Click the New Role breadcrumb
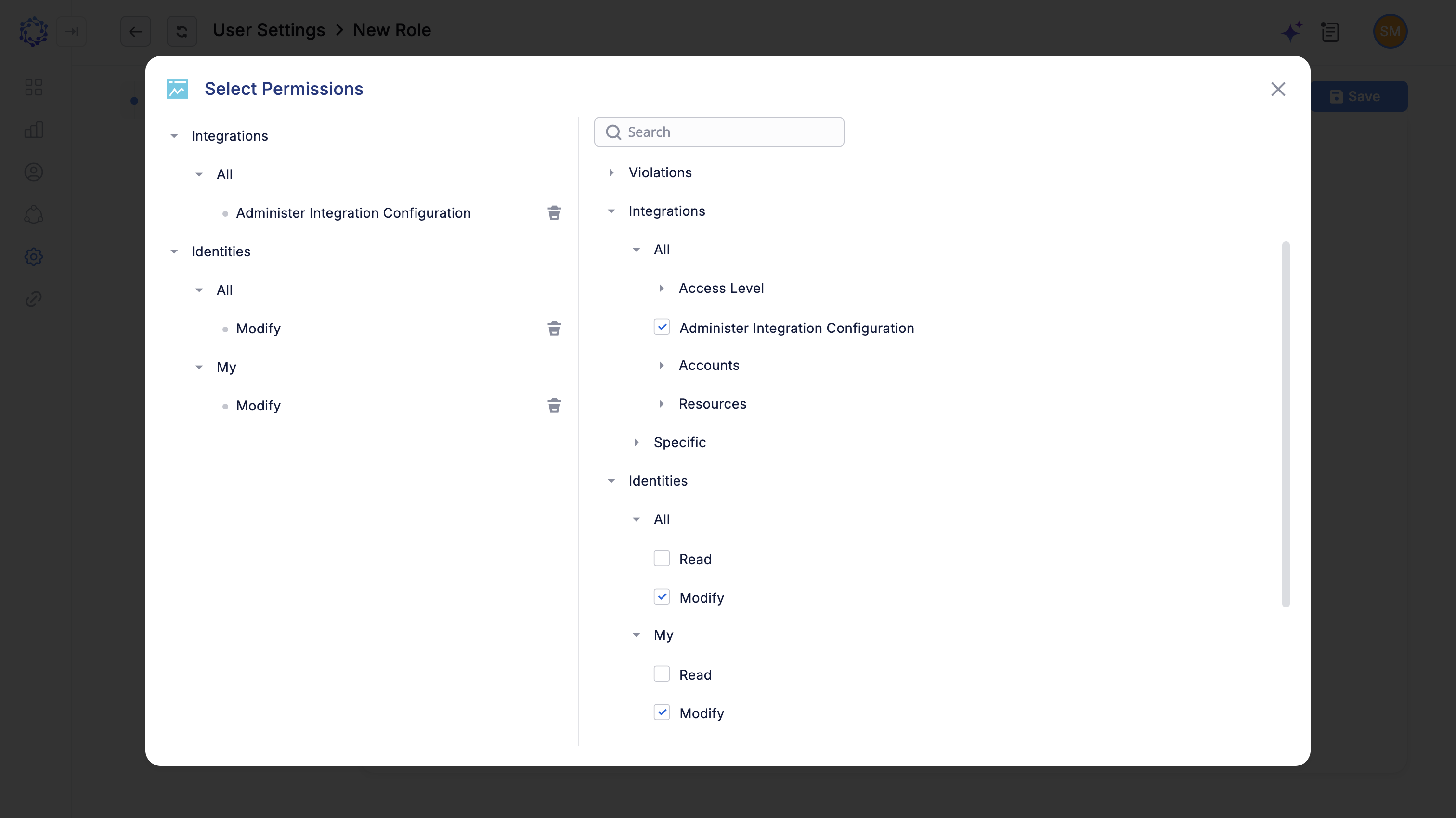Image resolution: width=1456 pixels, height=818 pixels. 392,30
